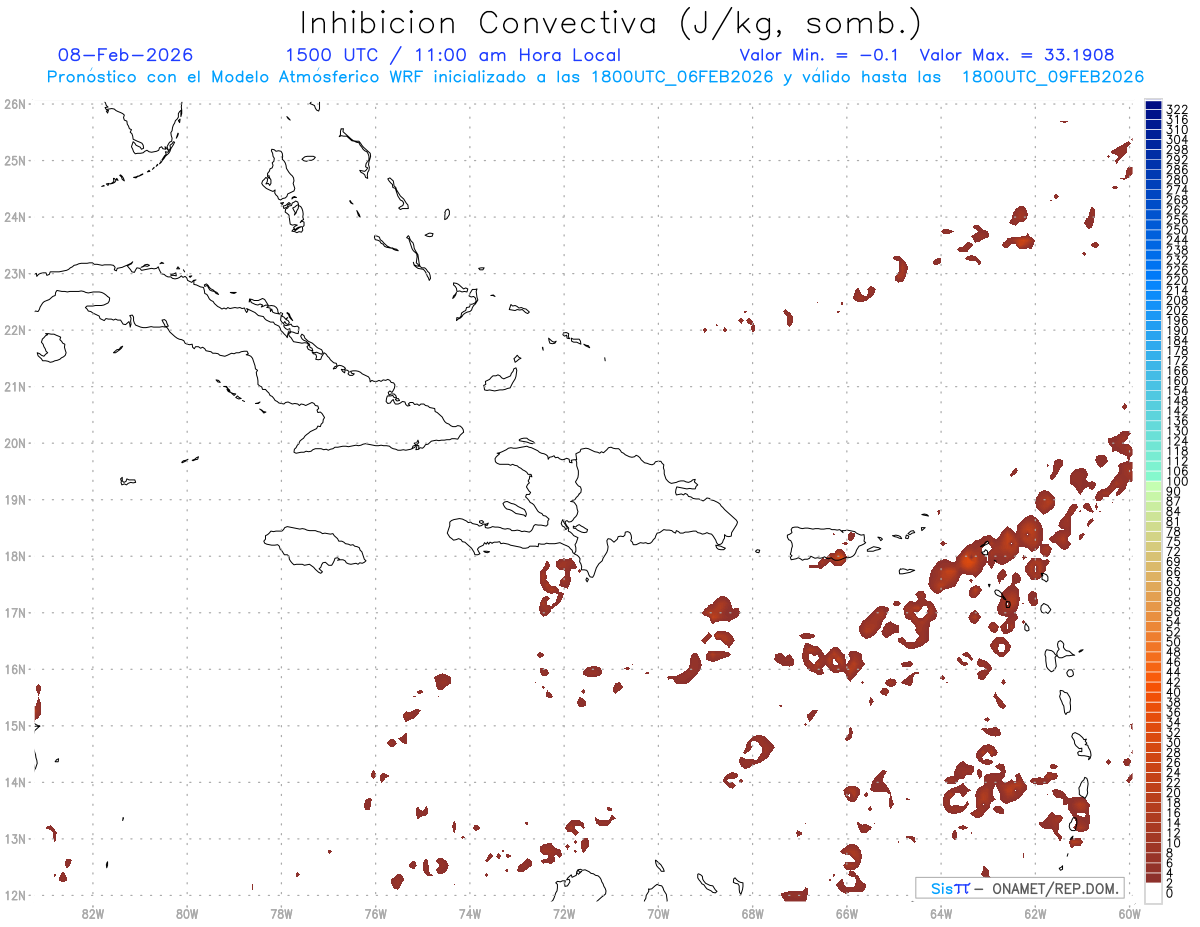
Task: Click the time "1500 UTC / 11:00 am Hora Local"
Action: tap(453, 55)
